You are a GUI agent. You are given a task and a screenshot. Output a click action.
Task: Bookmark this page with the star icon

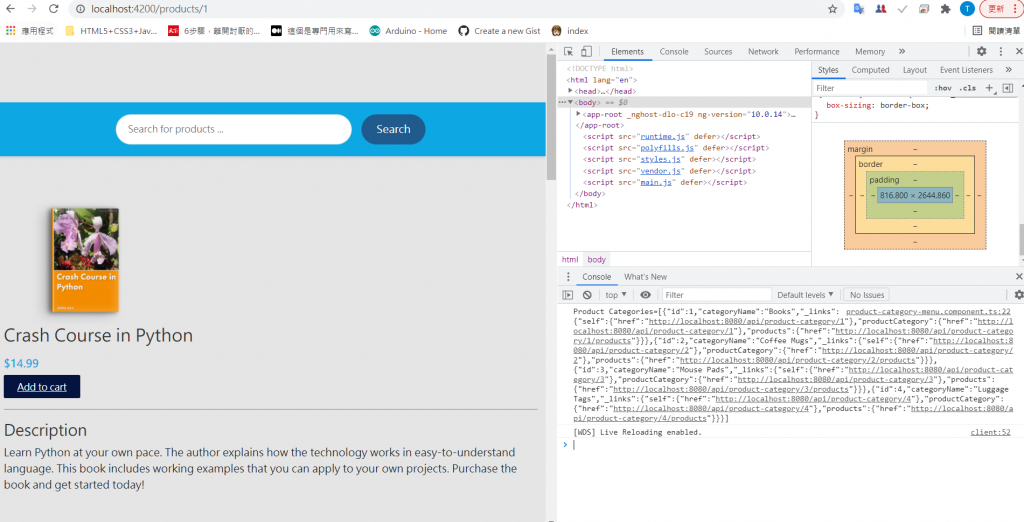(x=832, y=9)
